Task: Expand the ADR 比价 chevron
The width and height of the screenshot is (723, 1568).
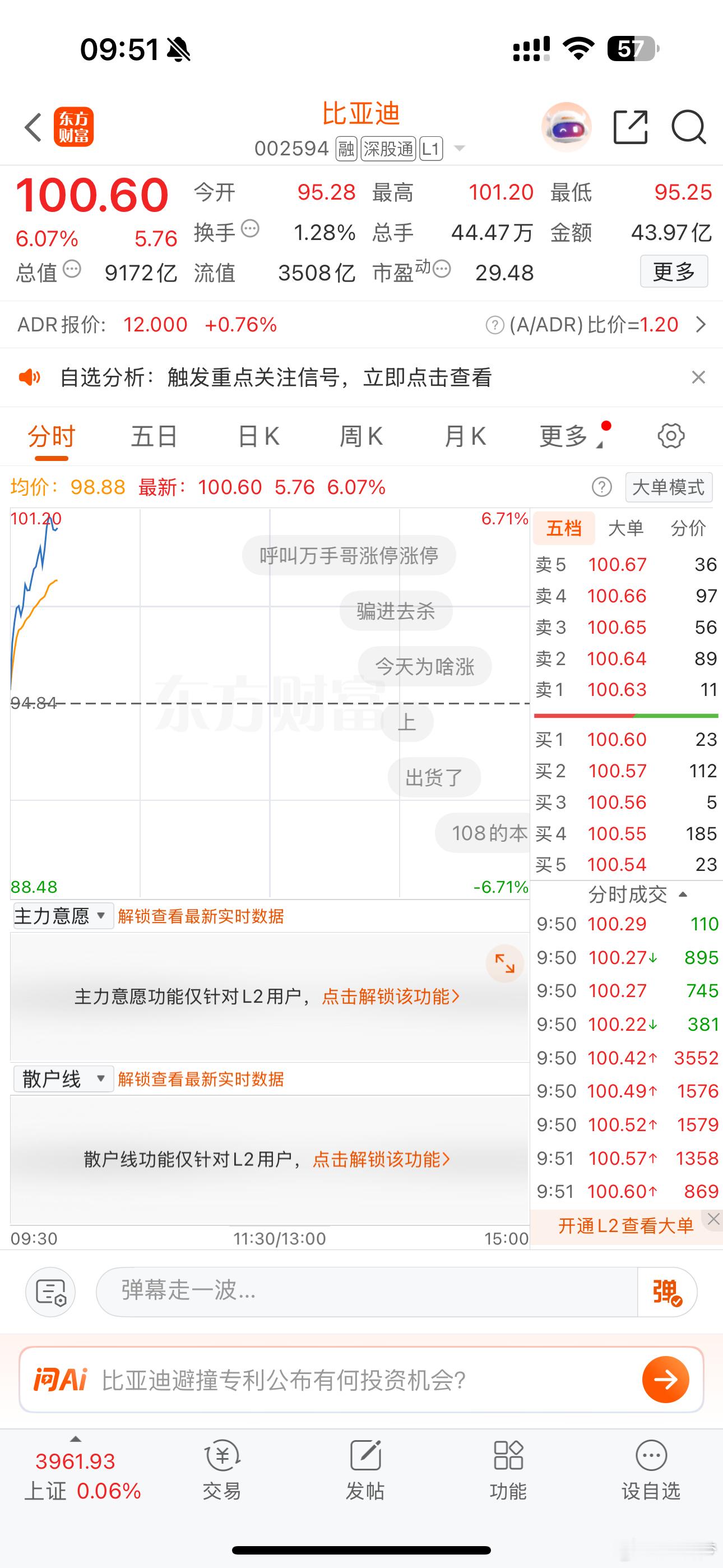Action: coord(701,325)
